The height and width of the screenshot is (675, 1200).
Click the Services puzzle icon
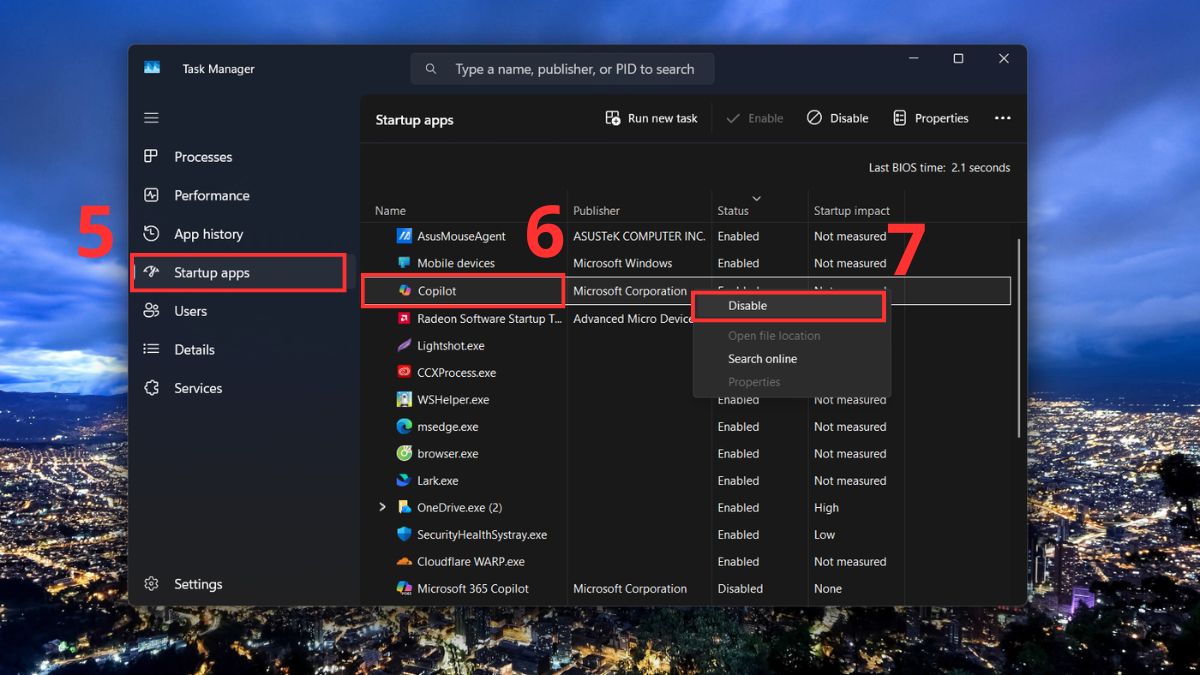point(151,388)
